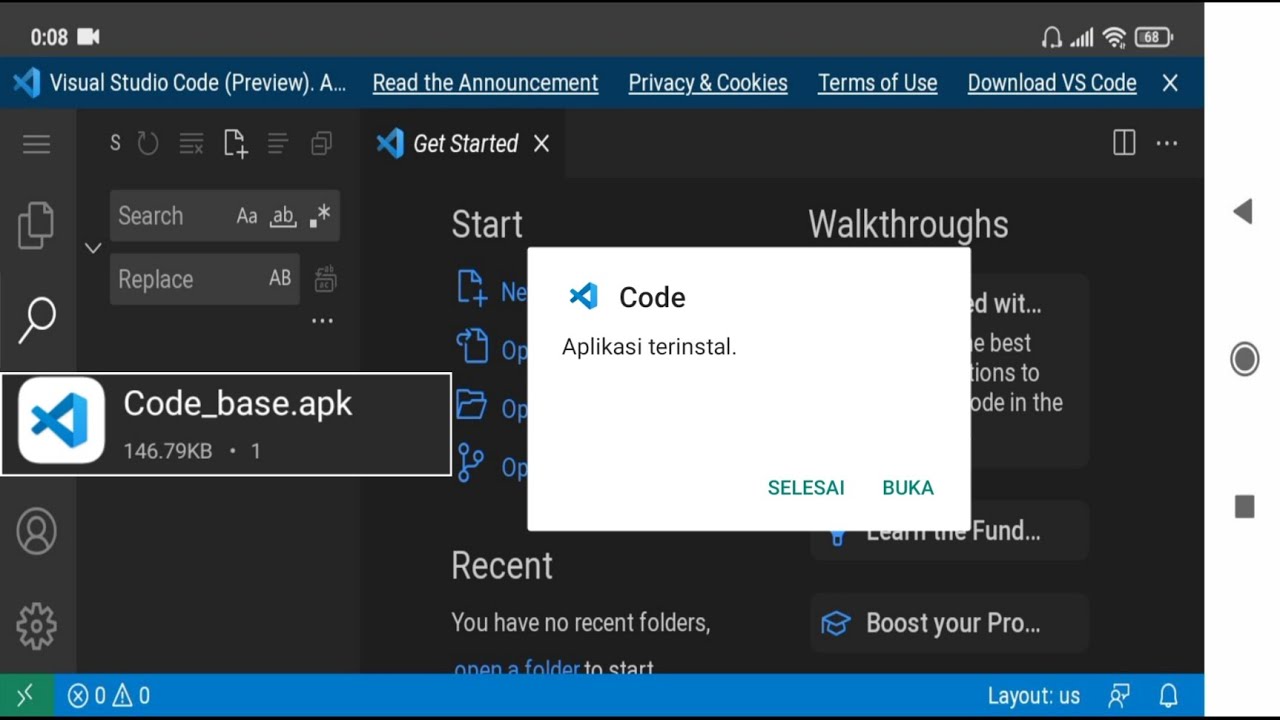1280x720 pixels.
Task: Open Boost your Productivity walkthrough
Action: coord(949,623)
